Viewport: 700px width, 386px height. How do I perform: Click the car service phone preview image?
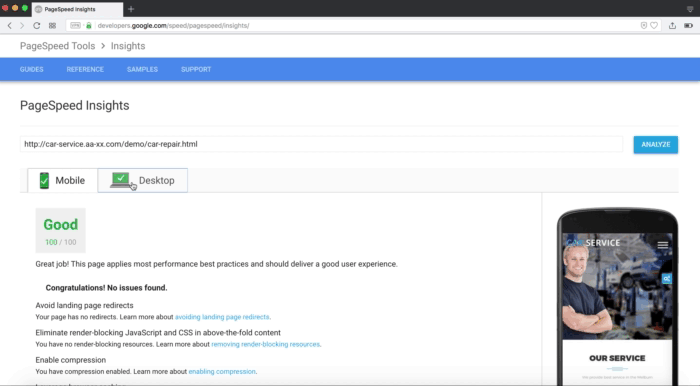point(617,286)
